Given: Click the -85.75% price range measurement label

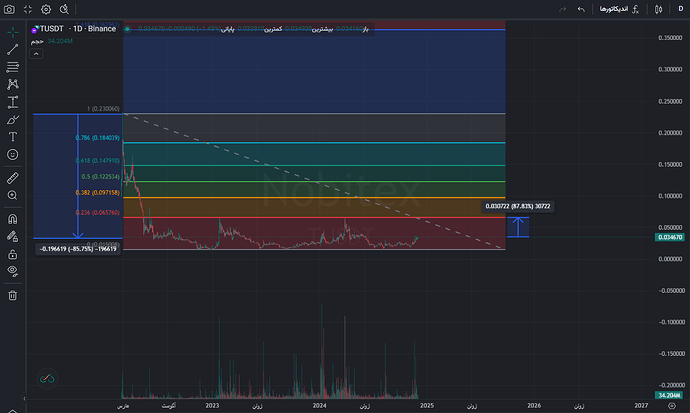Looking at the screenshot, I should pos(78,249).
